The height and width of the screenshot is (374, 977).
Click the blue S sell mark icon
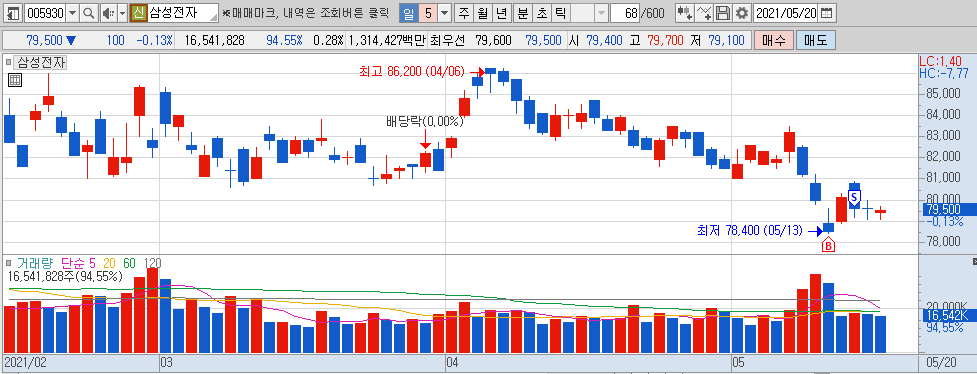[x=854, y=197]
